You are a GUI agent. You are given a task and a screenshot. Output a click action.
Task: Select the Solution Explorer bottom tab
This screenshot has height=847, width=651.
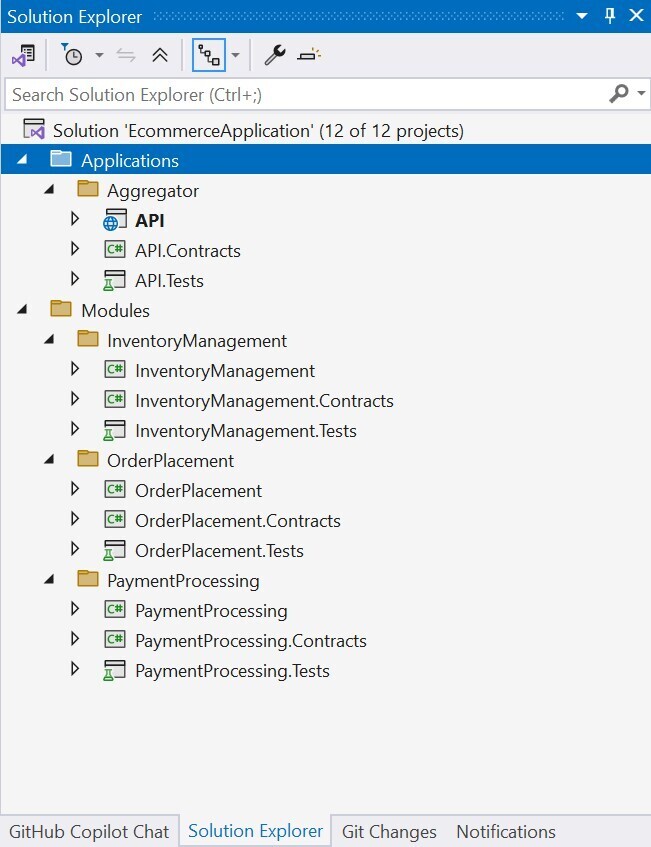255,831
